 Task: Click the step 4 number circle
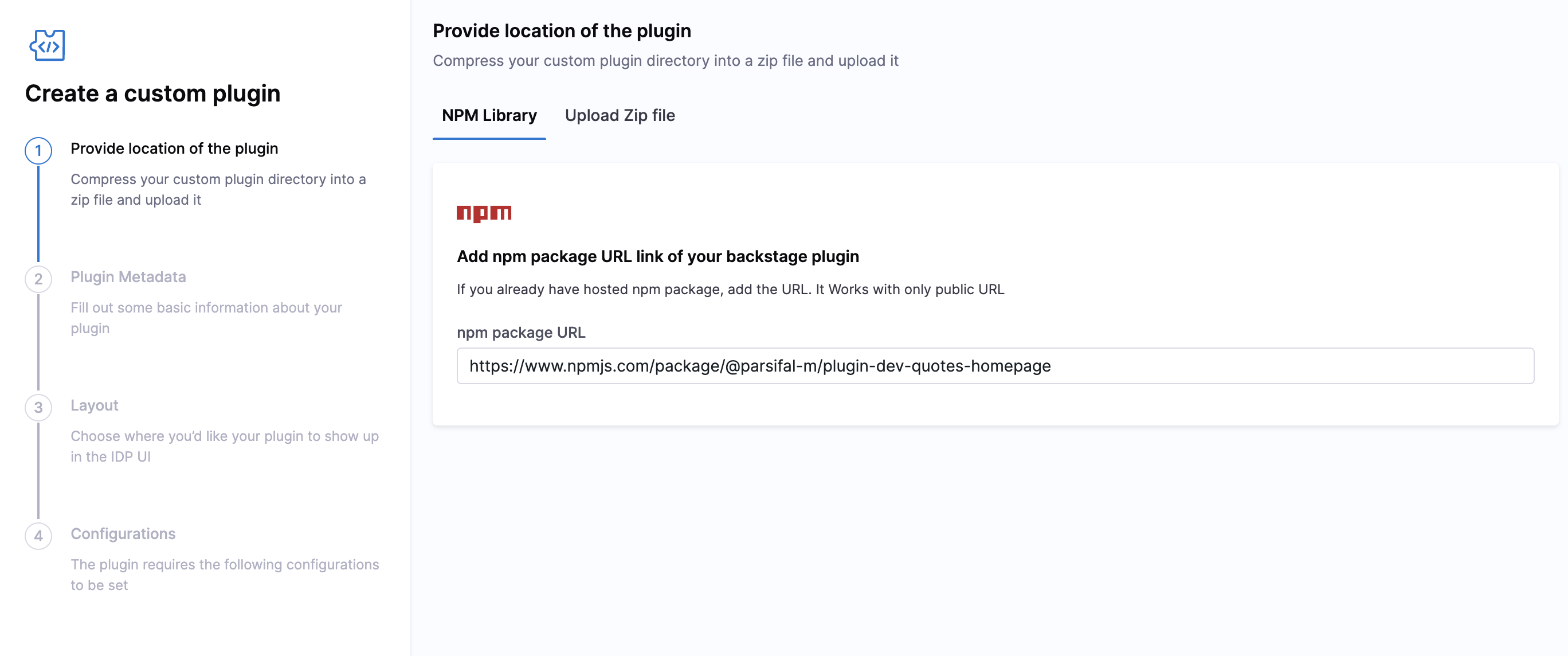pyautogui.click(x=38, y=536)
